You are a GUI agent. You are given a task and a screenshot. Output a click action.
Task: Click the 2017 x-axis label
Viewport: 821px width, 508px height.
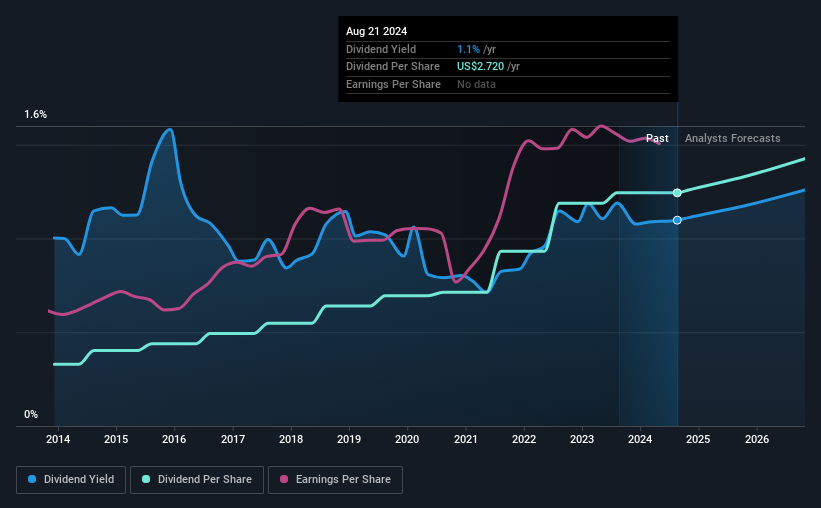(x=232, y=439)
